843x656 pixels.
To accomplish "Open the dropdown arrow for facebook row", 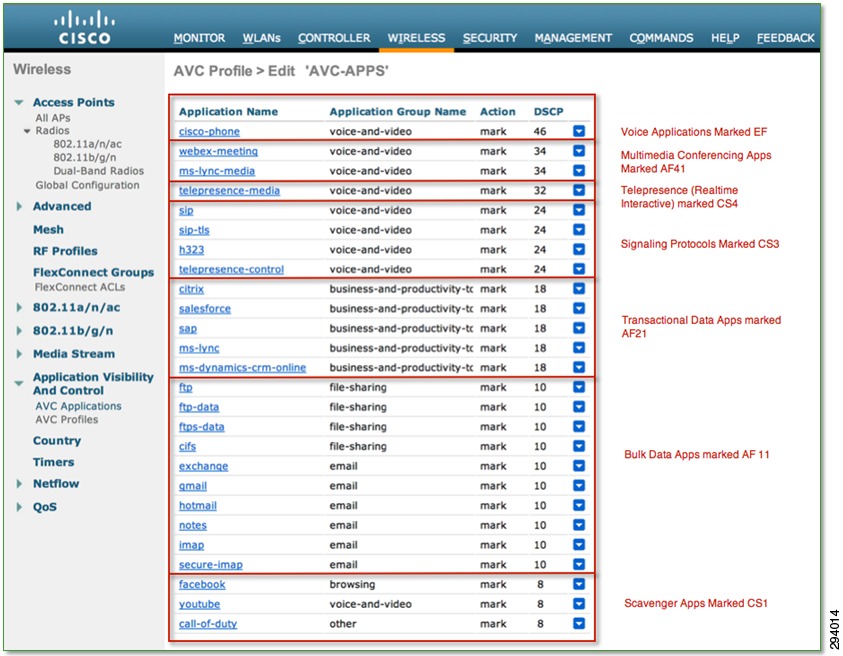I will (579, 584).
